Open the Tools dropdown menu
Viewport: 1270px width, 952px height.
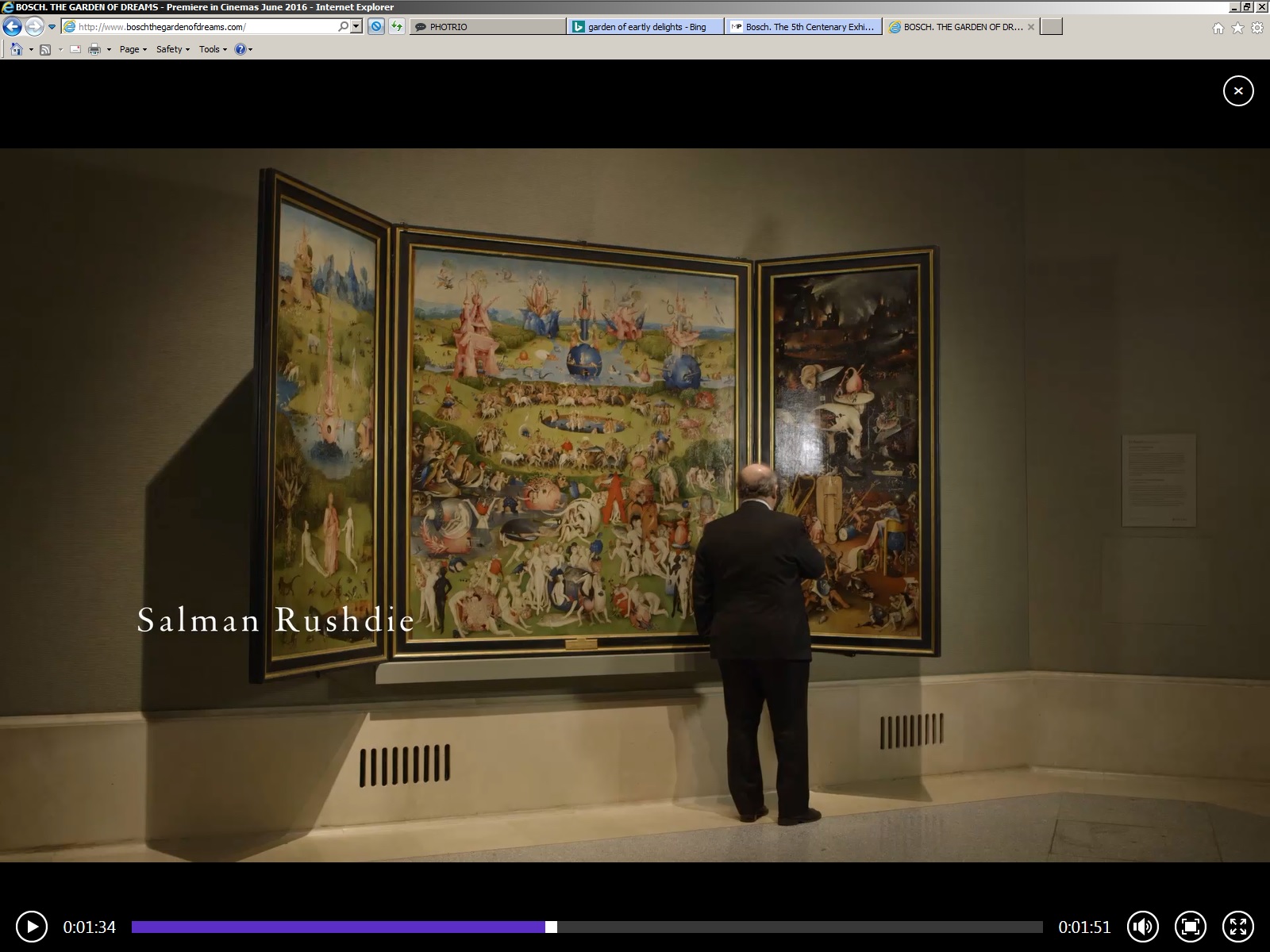pos(213,49)
